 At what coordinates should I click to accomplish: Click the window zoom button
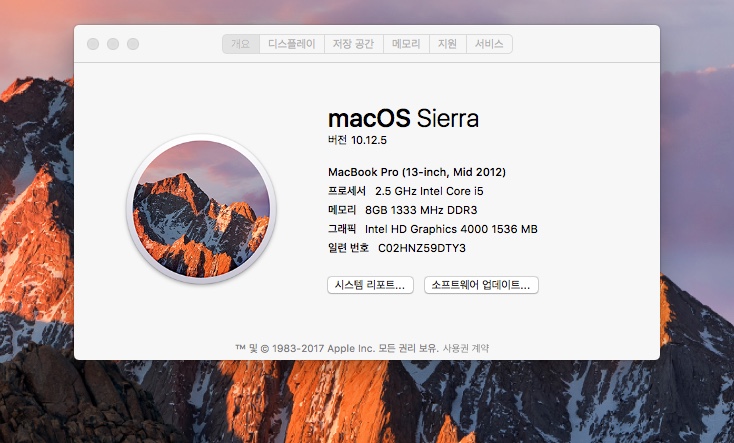pos(133,44)
